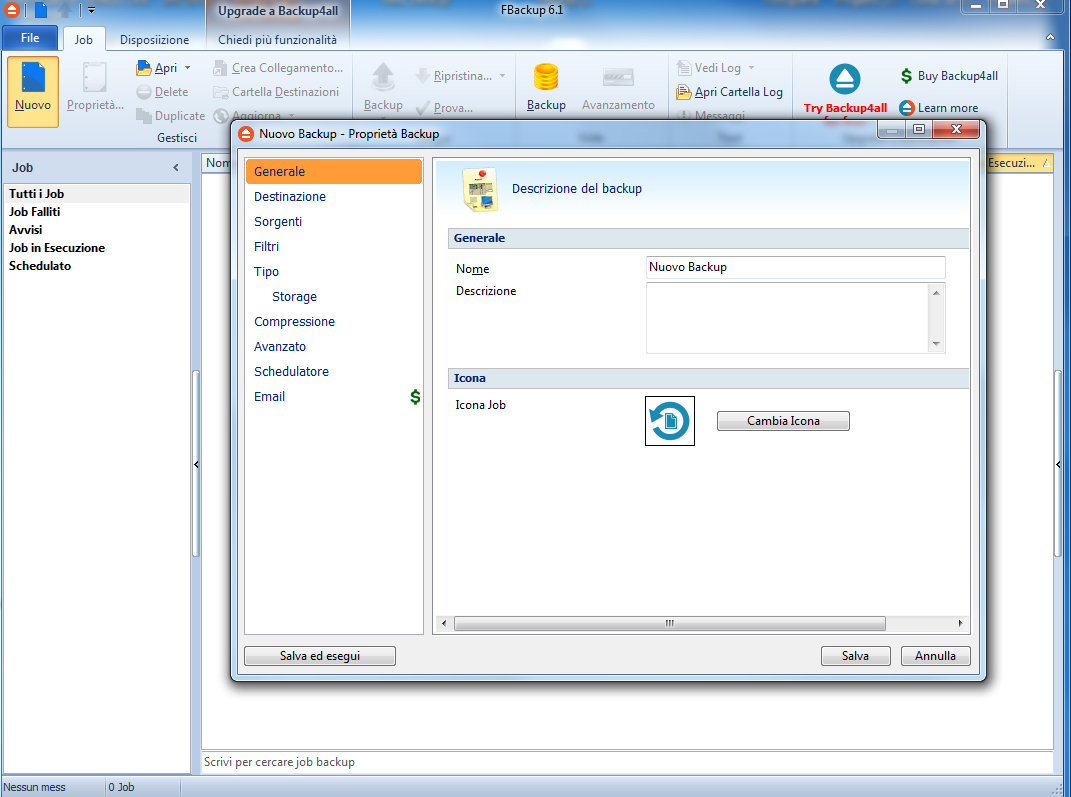Viewport: 1071px width, 797px height.
Task: Select Destinazione in the properties list
Action: [290, 197]
